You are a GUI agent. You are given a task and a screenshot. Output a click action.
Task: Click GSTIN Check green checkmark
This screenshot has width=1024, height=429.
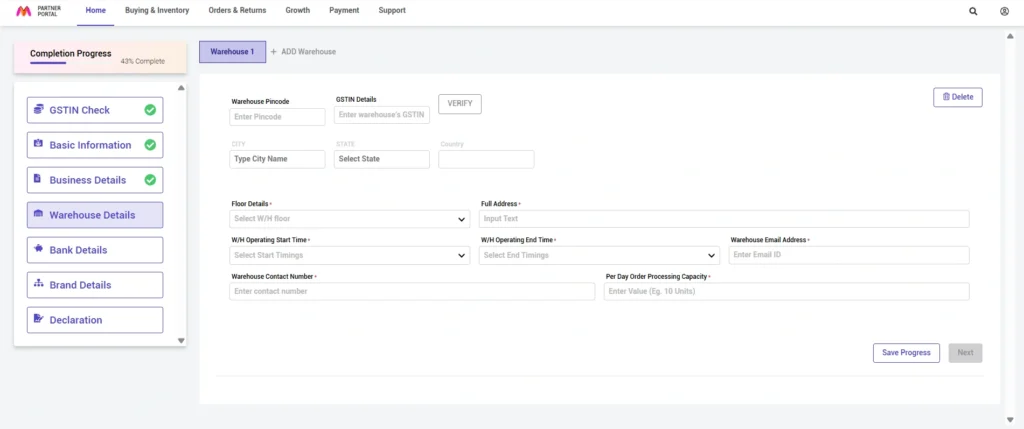point(150,110)
